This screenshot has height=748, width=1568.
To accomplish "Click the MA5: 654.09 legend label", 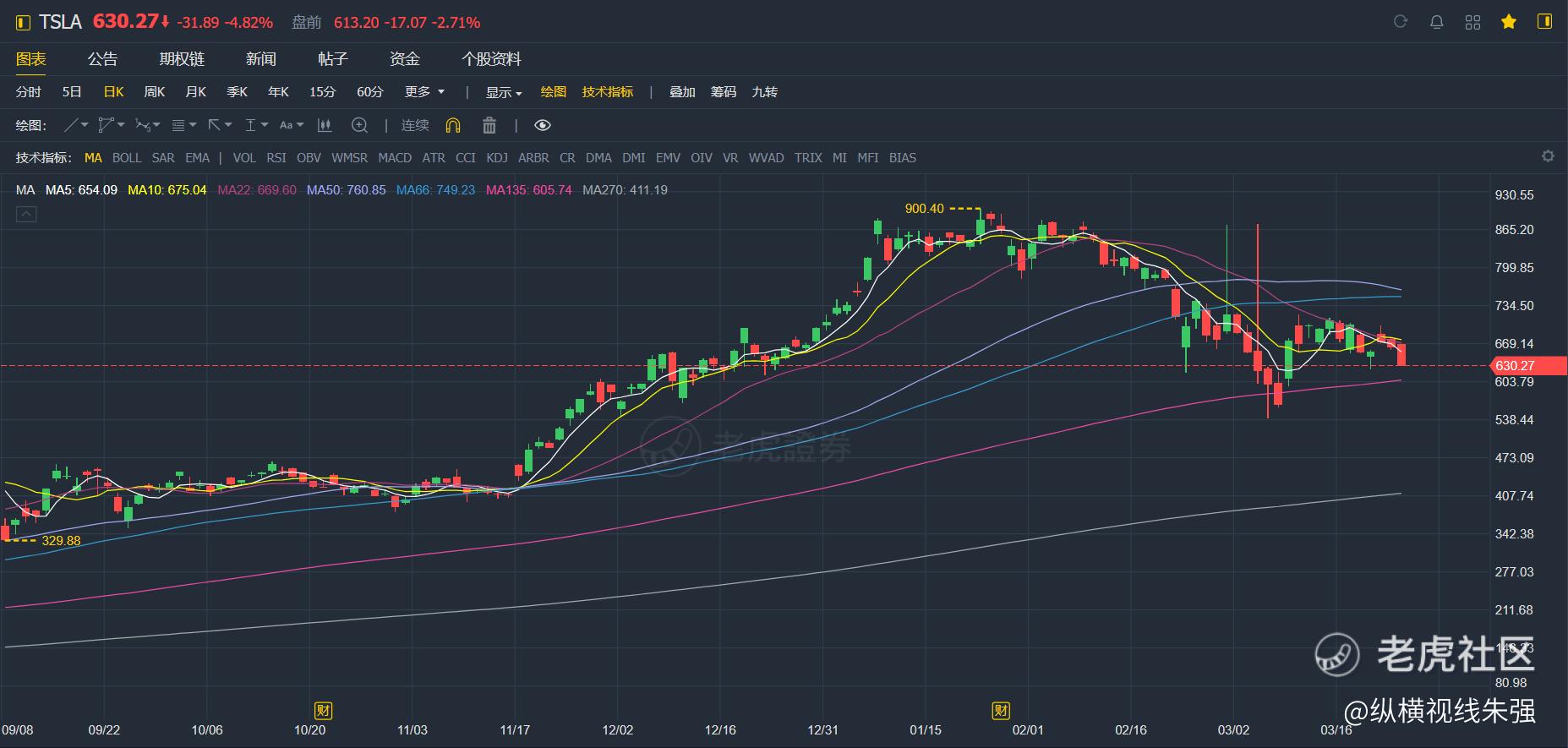I will click(81, 190).
